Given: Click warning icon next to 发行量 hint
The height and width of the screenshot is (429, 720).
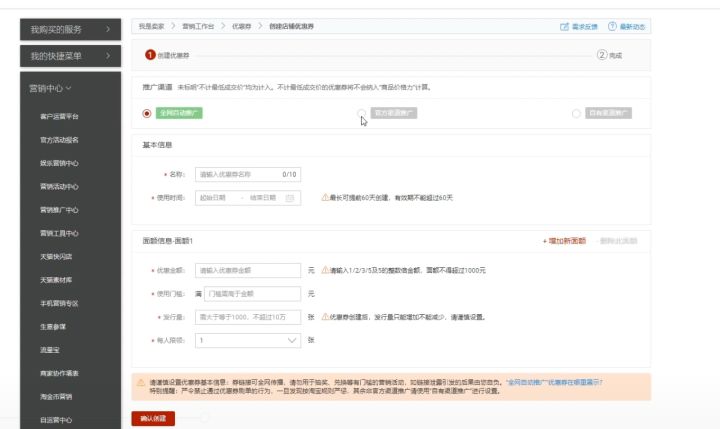Looking at the screenshot, I should click(x=325, y=317).
